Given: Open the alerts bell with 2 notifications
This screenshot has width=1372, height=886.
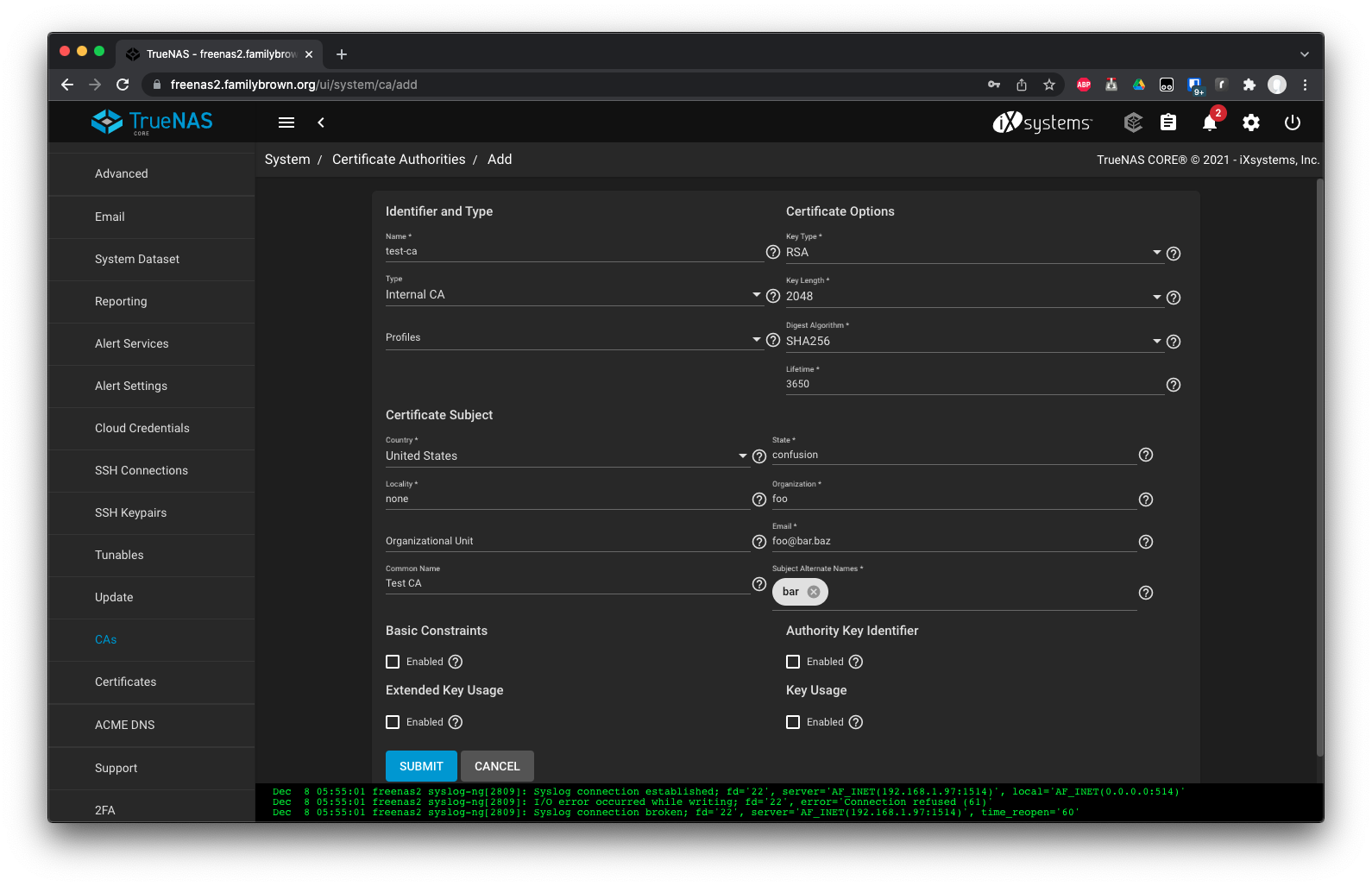Looking at the screenshot, I should 1211,122.
